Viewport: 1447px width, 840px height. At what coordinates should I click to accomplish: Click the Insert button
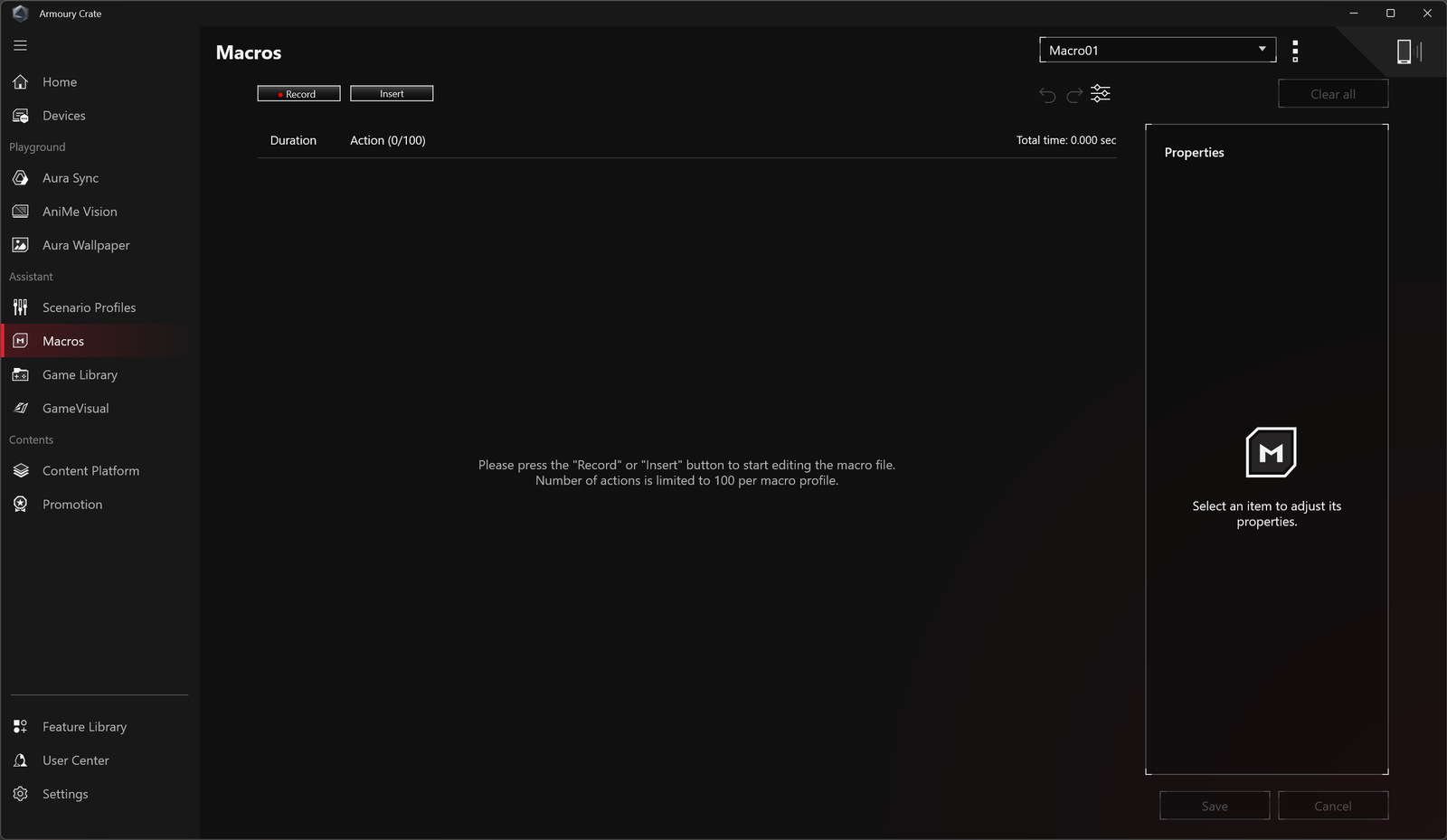click(392, 93)
